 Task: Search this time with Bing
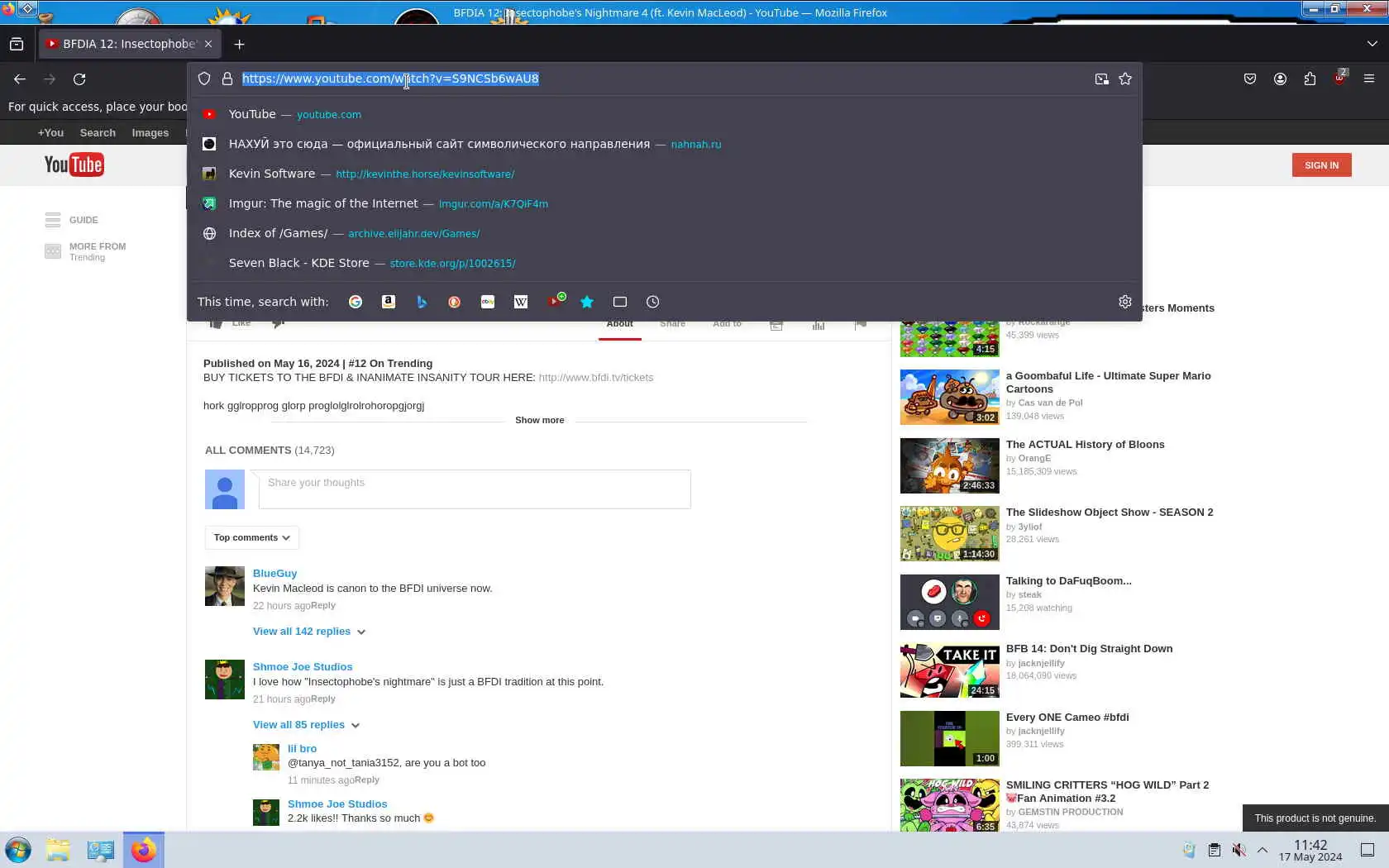(422, 302)
